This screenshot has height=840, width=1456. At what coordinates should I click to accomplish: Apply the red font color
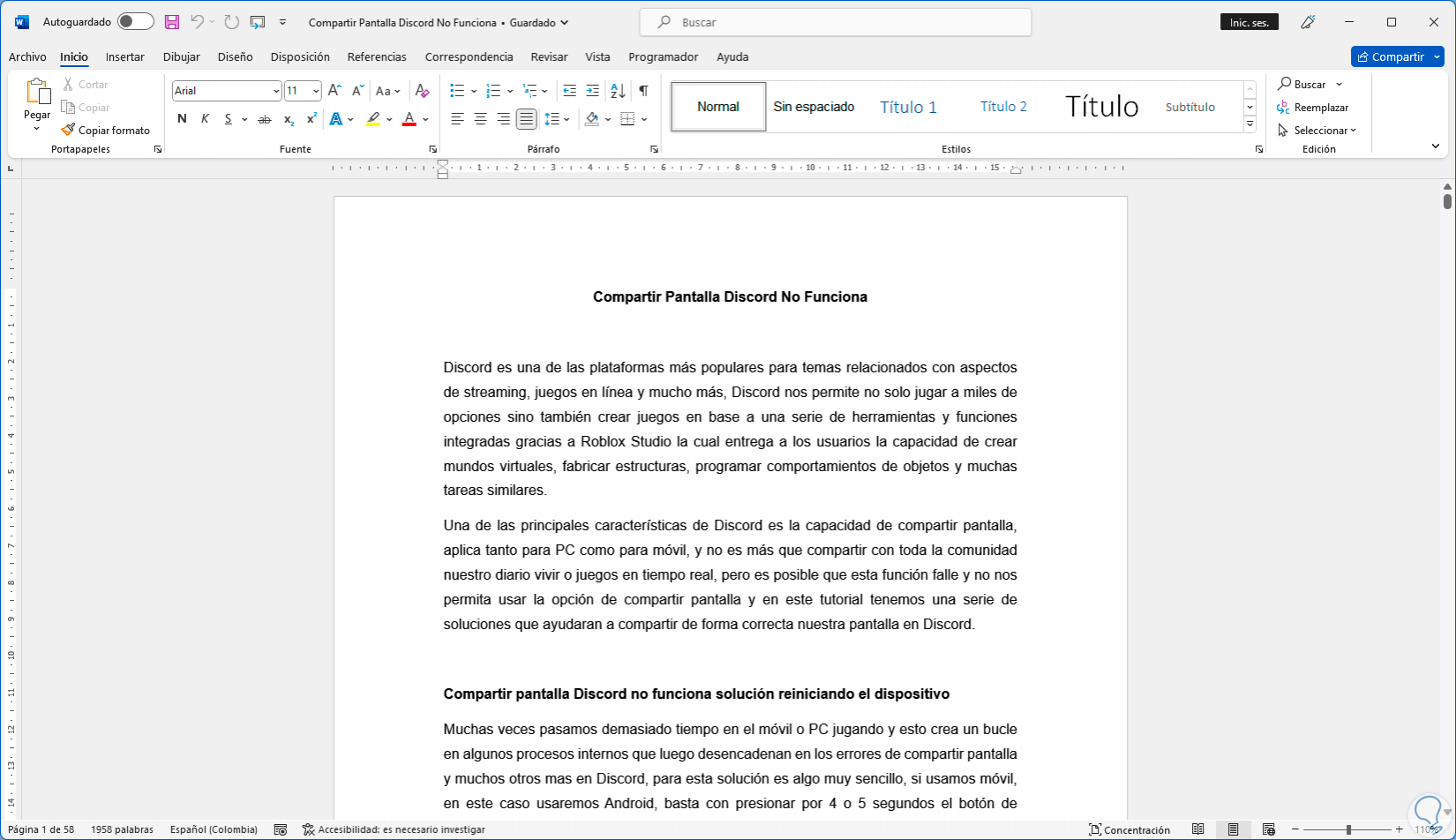click(409, 119)
